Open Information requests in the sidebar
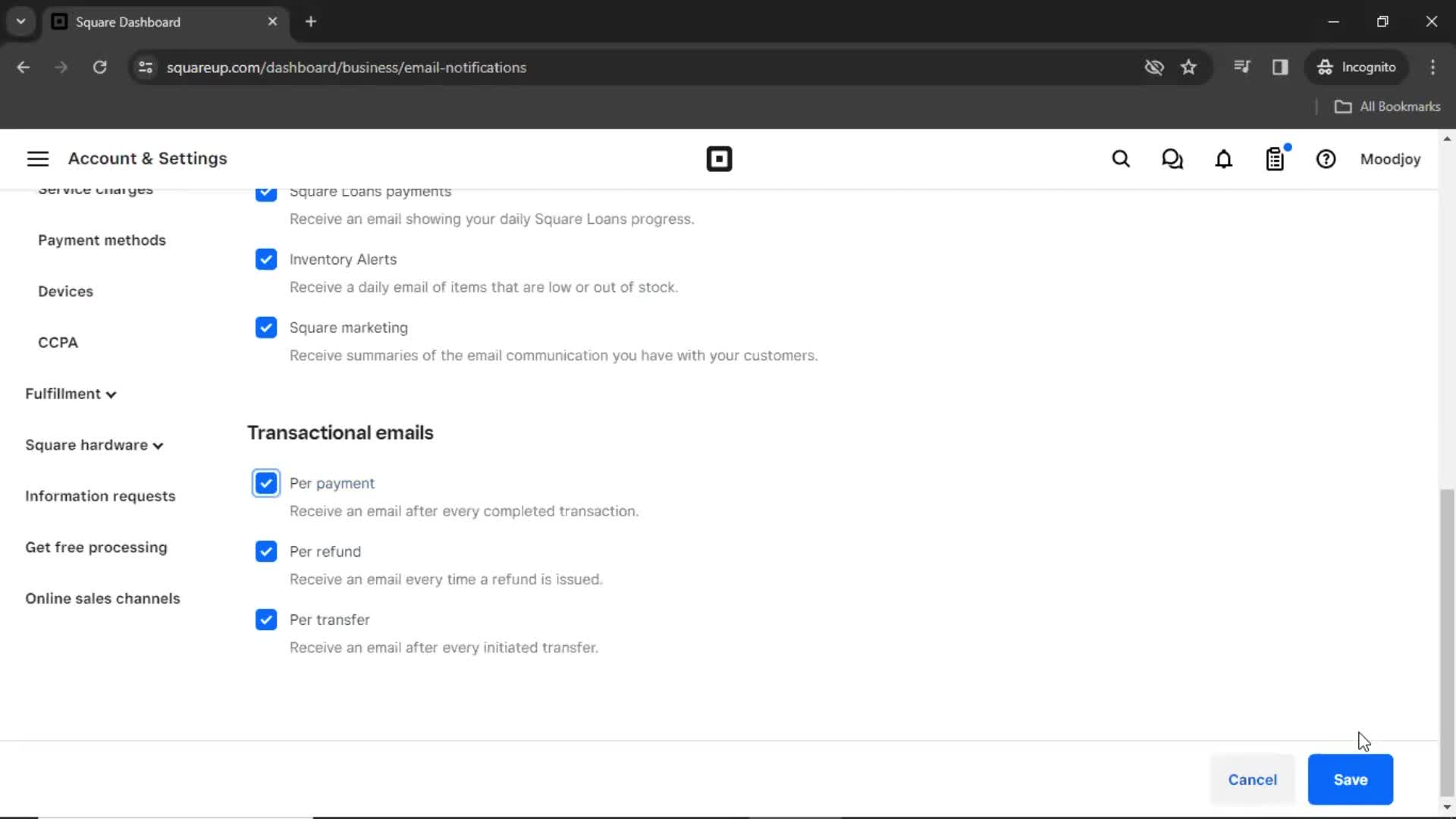 tap(100, 496)
